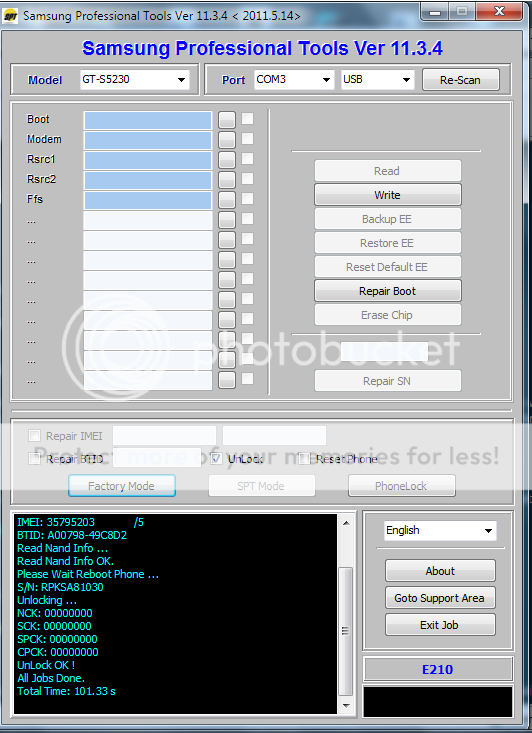Click the E210 status label
This screenshot has height=733, width=532.
(x=438, y=669)
